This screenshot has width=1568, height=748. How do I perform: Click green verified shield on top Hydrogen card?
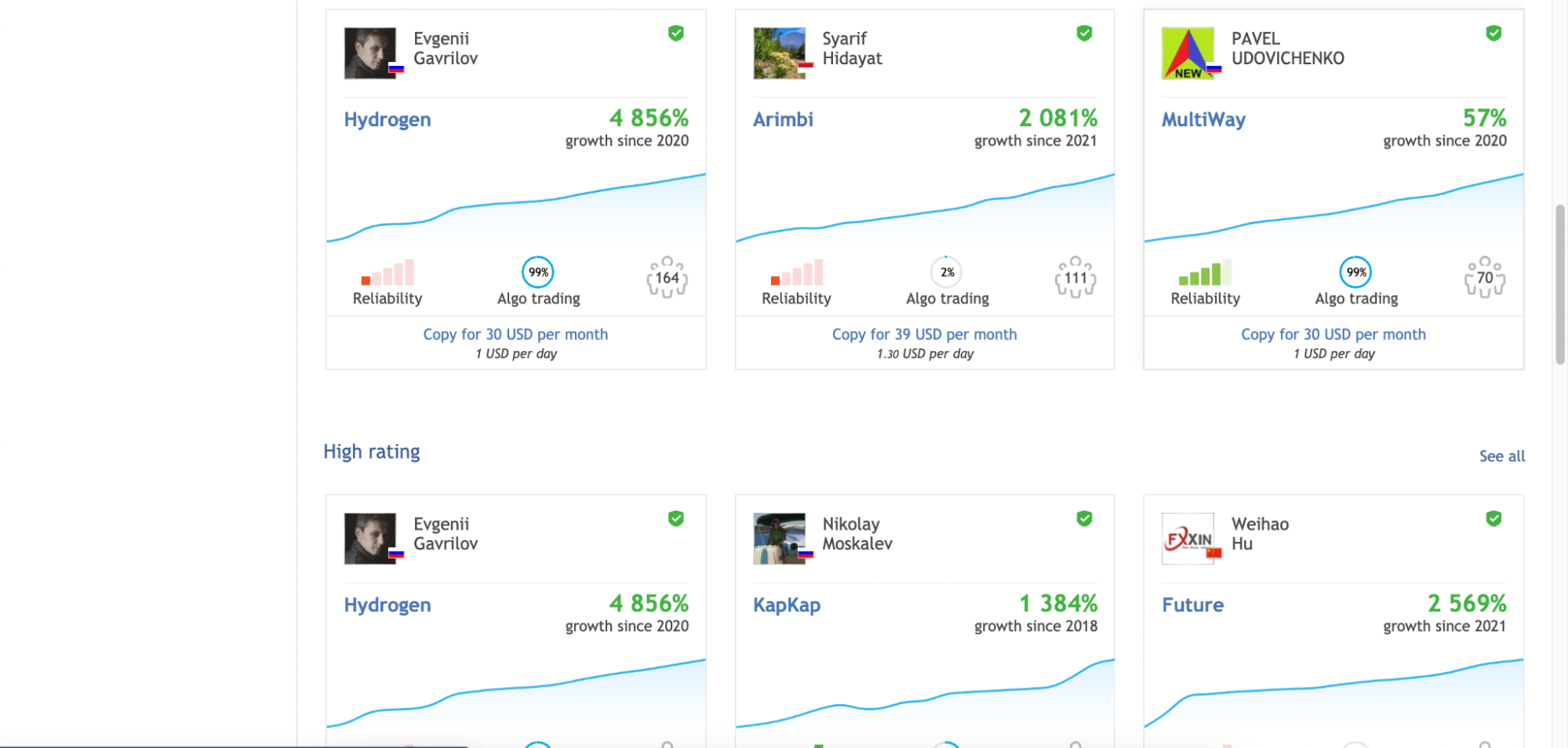click(675, 33)
